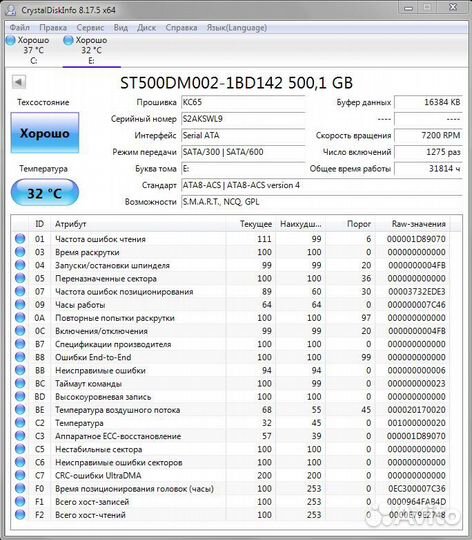Image resolution: width=472 pixels, height=540 pixels.
Task: Click status circle for Всего хост-чтений row
Action: [x=20, y=515]
